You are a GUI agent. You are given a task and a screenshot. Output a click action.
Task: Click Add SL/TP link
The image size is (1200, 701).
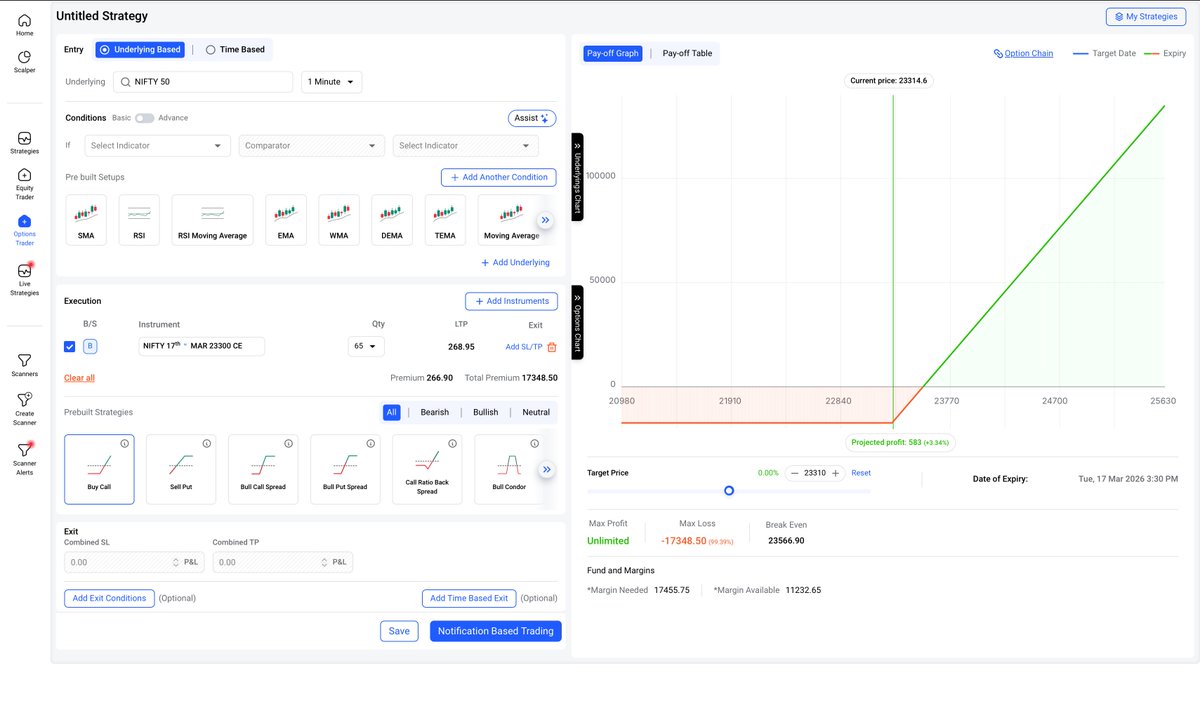coord(524,347)
